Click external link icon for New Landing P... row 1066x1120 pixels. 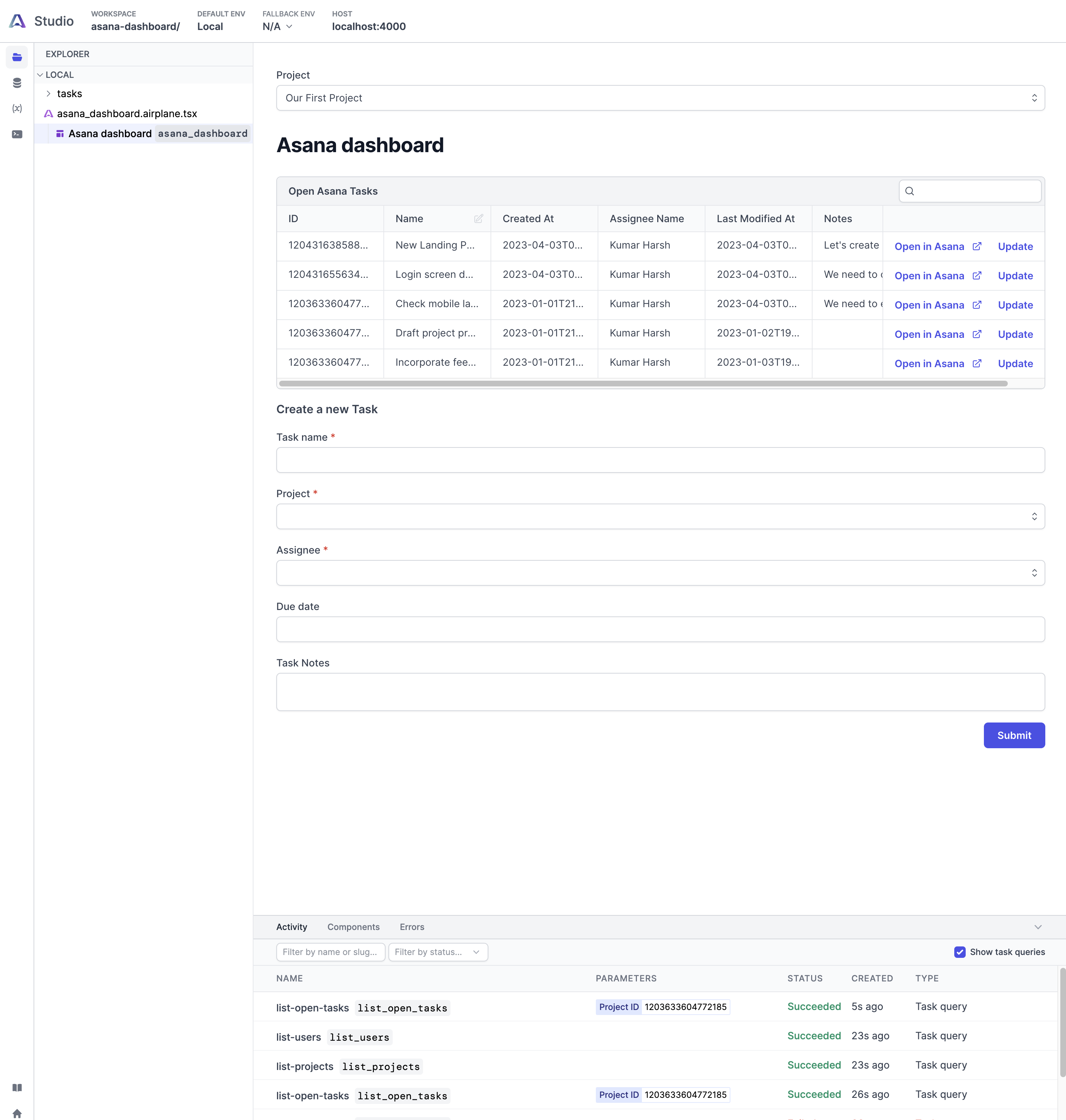pos(977,246)
